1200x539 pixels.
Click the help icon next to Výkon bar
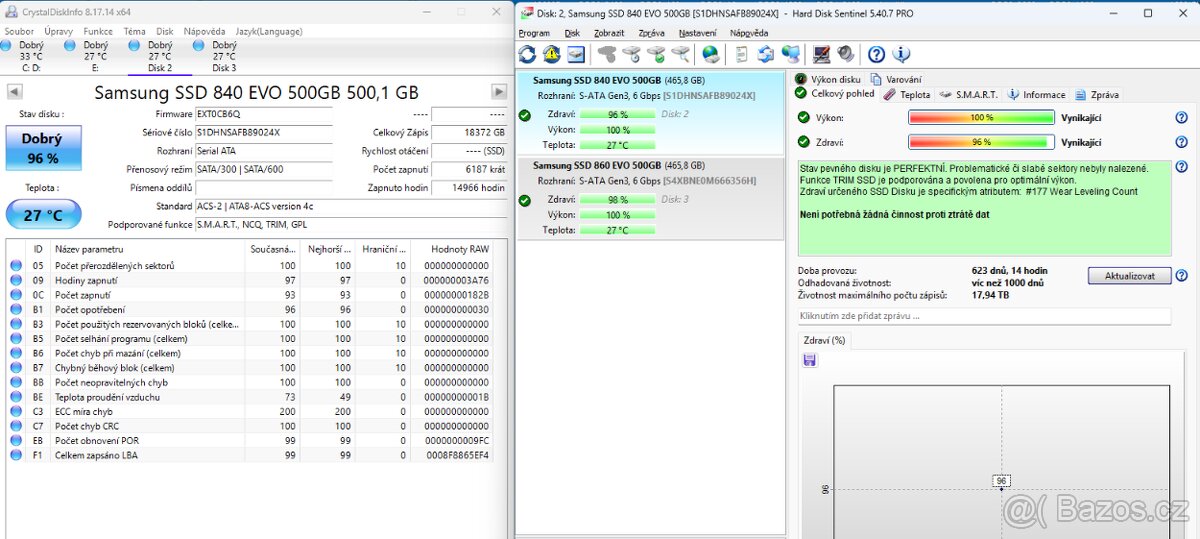click(x=1181, y=117)
